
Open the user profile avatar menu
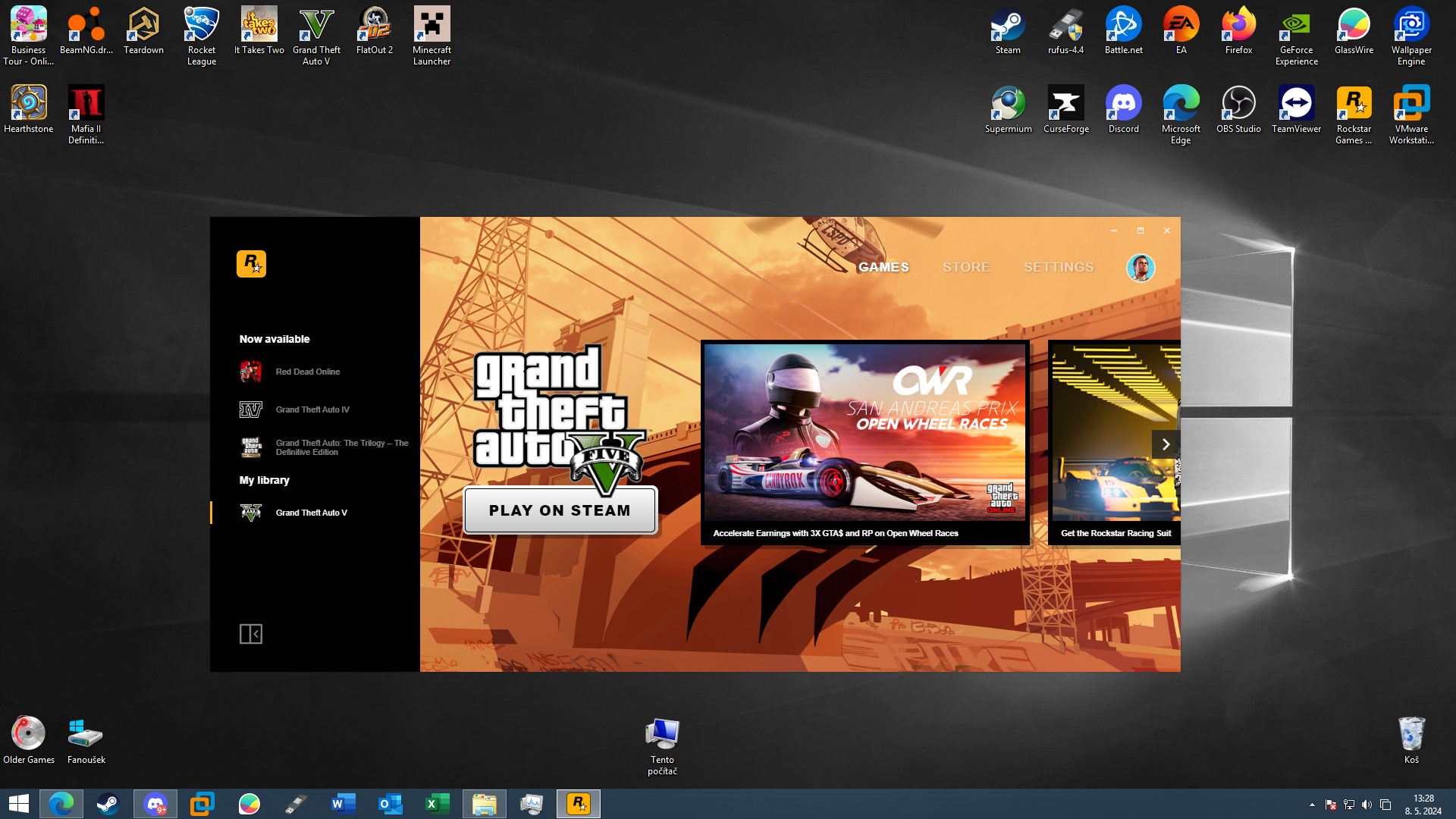click(x=1141, y=268)
